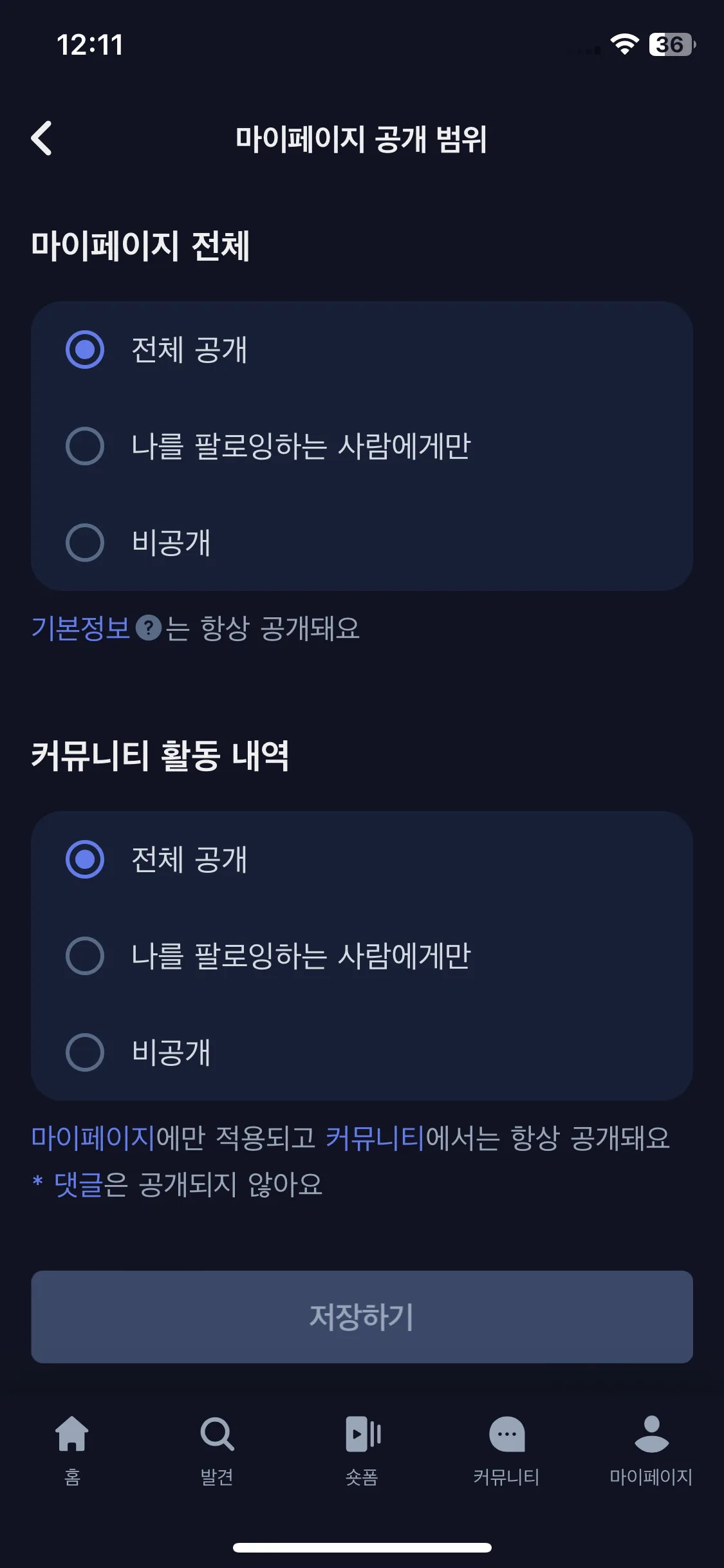Select 전체 공개 under 커뮤니티 활동 내역
Image resolution: width=724 pixels, height=1568 pixels.
coord(362,859)
